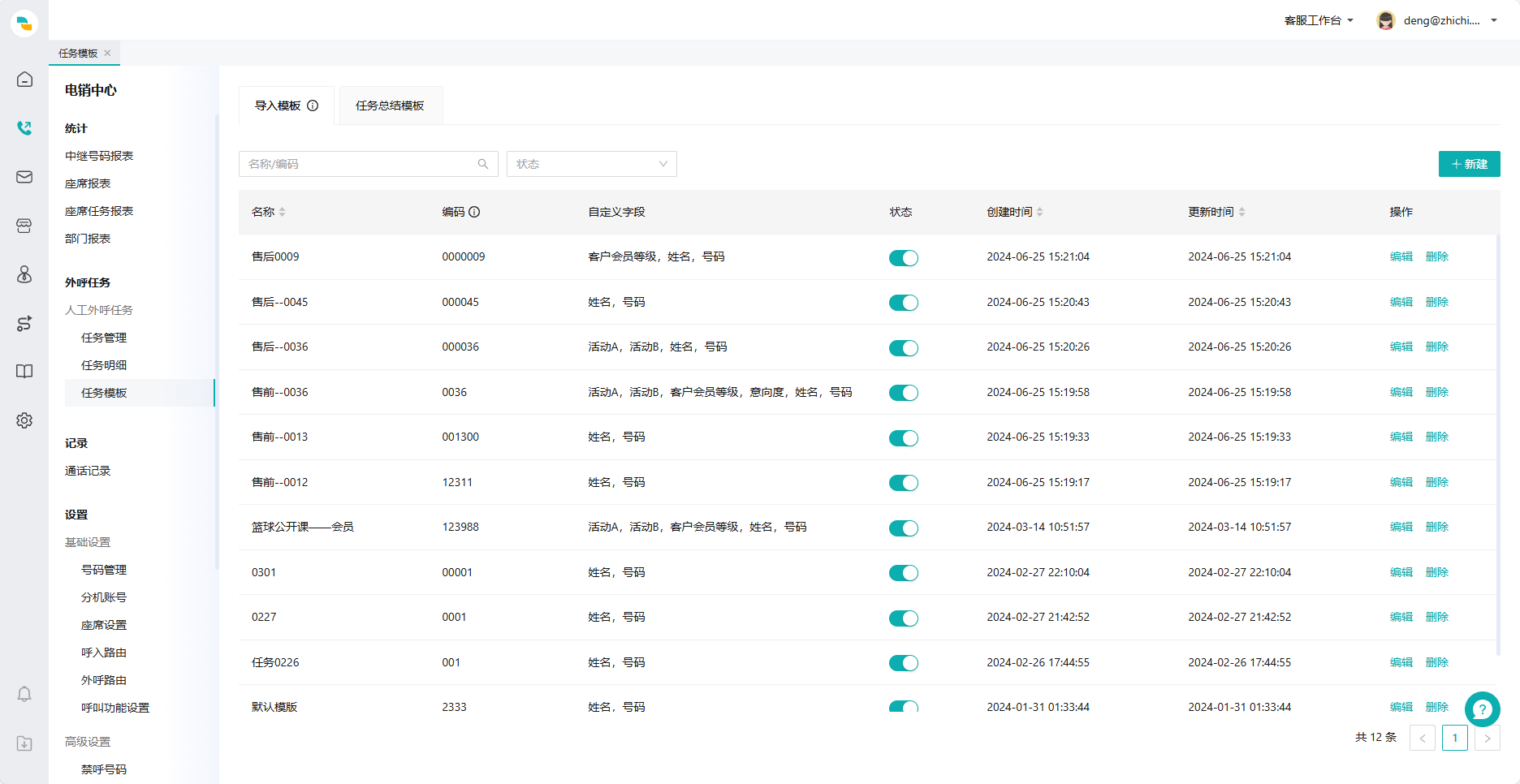Image resolution: width=1520 pixels, height=784 pixels.
Task: Click the info icon beside 导入模板
Action: pyautogui.click(x=313, y=106)
